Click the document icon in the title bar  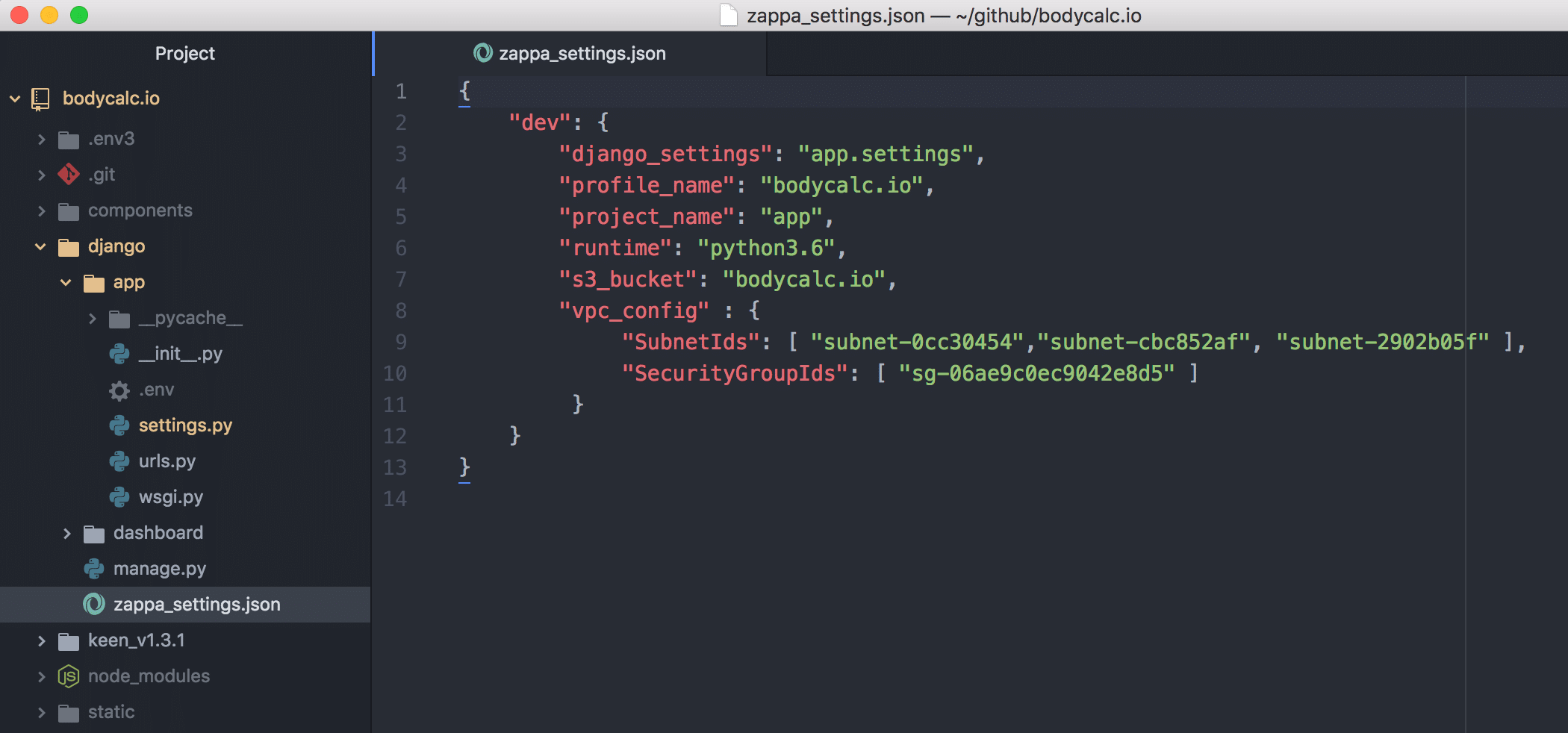tap(729, 15)
